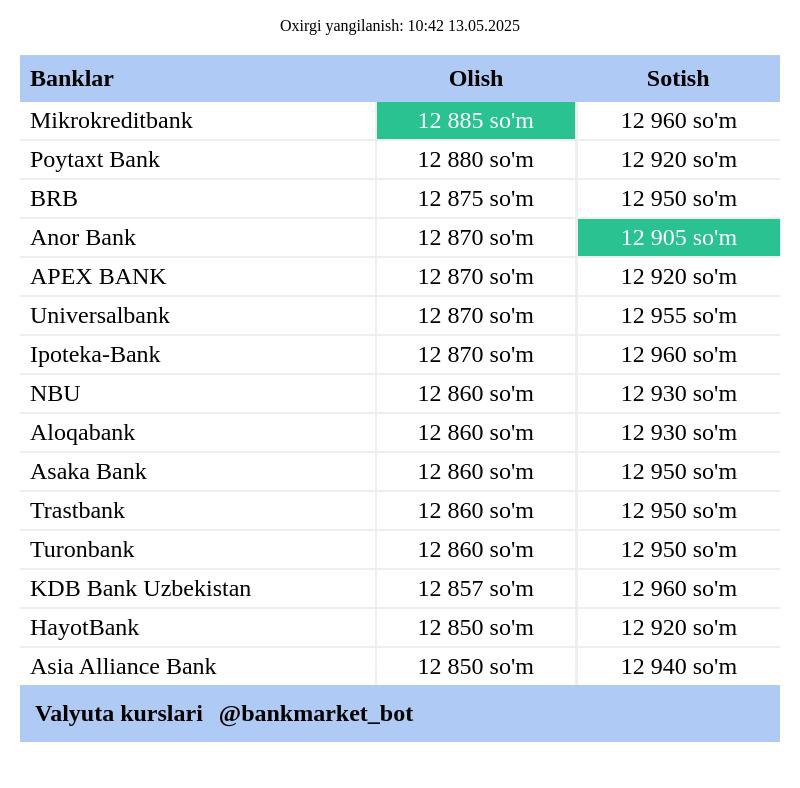Viewport: 800px width, 788px height.
Task: Click the Banklar column header
Action: [72, 79]
